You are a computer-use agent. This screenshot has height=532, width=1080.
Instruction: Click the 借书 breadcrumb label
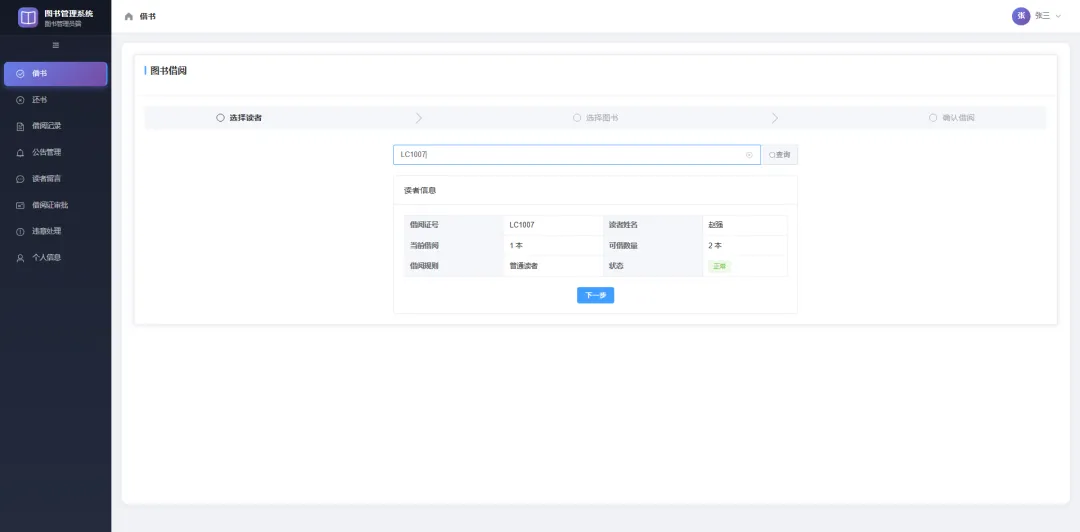[147, 17]
